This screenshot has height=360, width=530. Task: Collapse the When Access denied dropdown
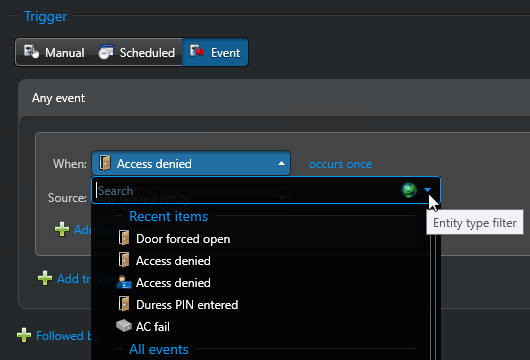click(191, 163)
